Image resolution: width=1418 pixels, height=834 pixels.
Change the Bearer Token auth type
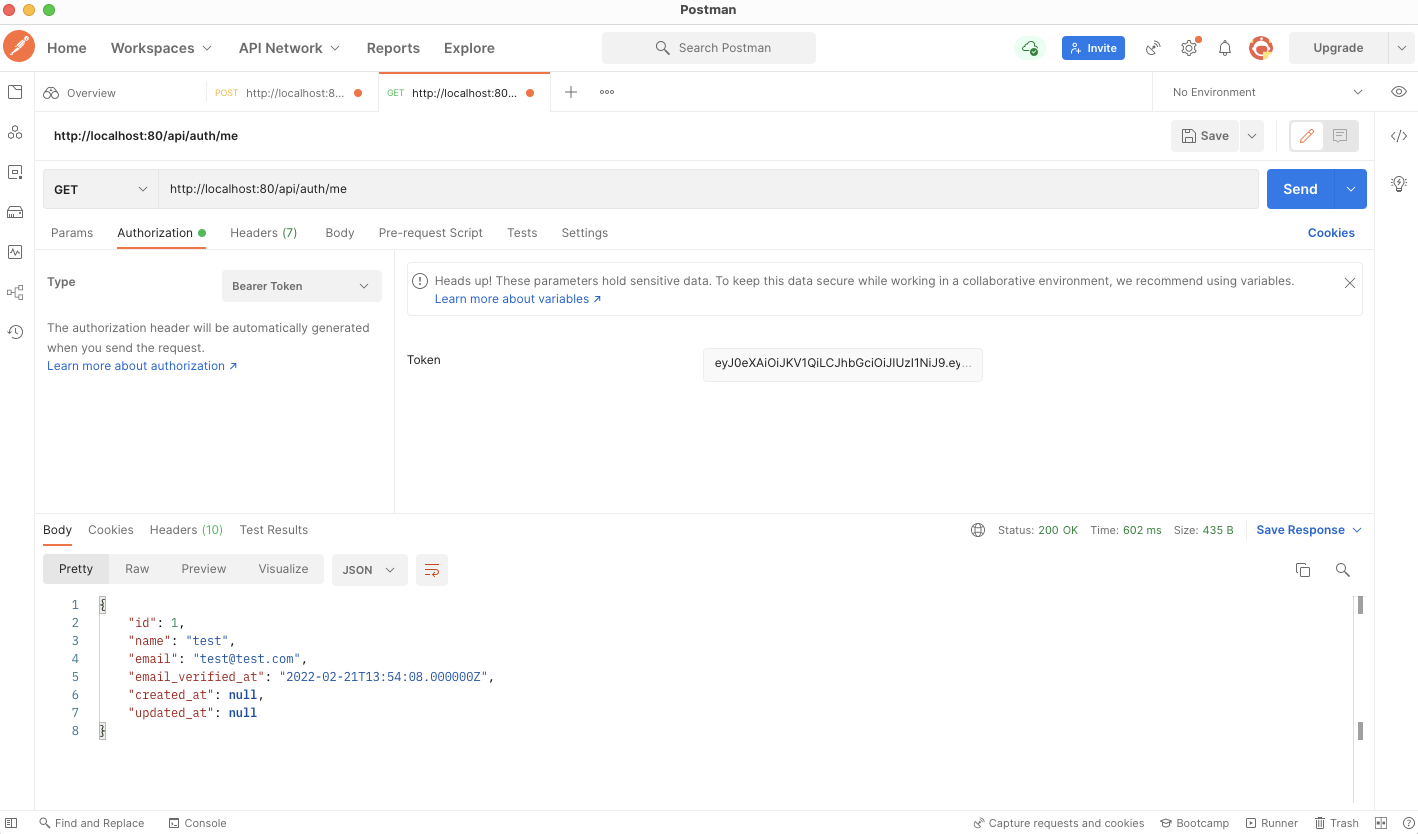pos(301,286)
